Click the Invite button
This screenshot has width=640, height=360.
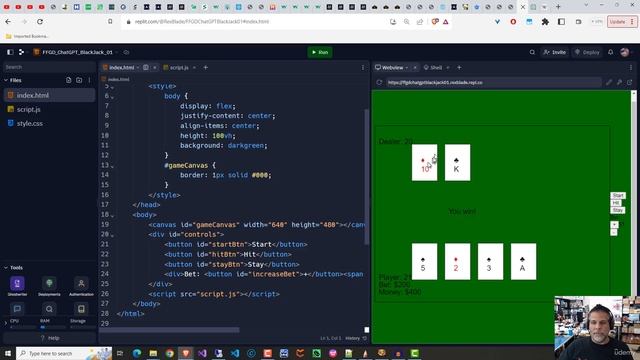[x=554, y=52]
